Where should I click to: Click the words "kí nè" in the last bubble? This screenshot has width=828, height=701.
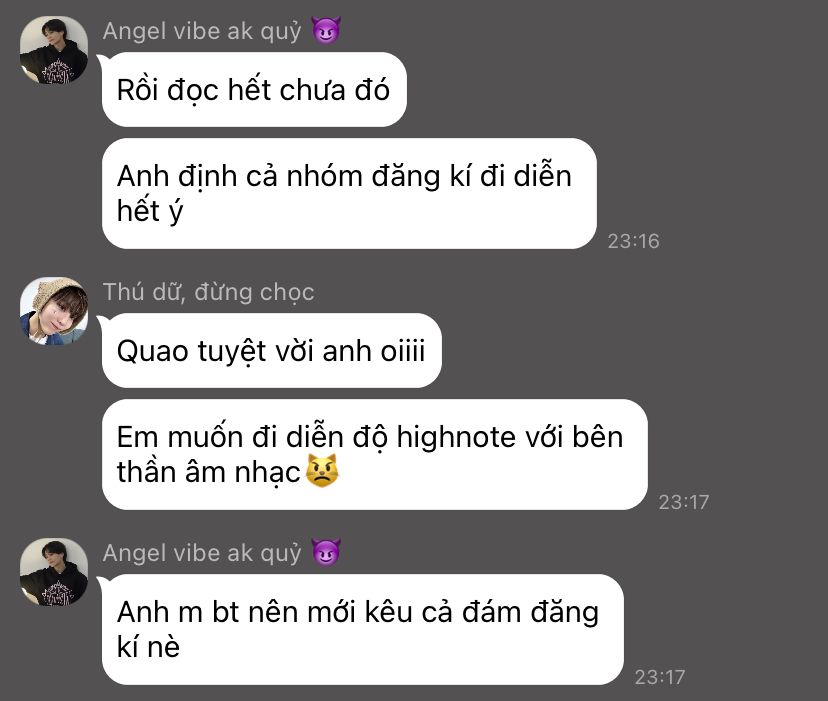pos(148,647)
